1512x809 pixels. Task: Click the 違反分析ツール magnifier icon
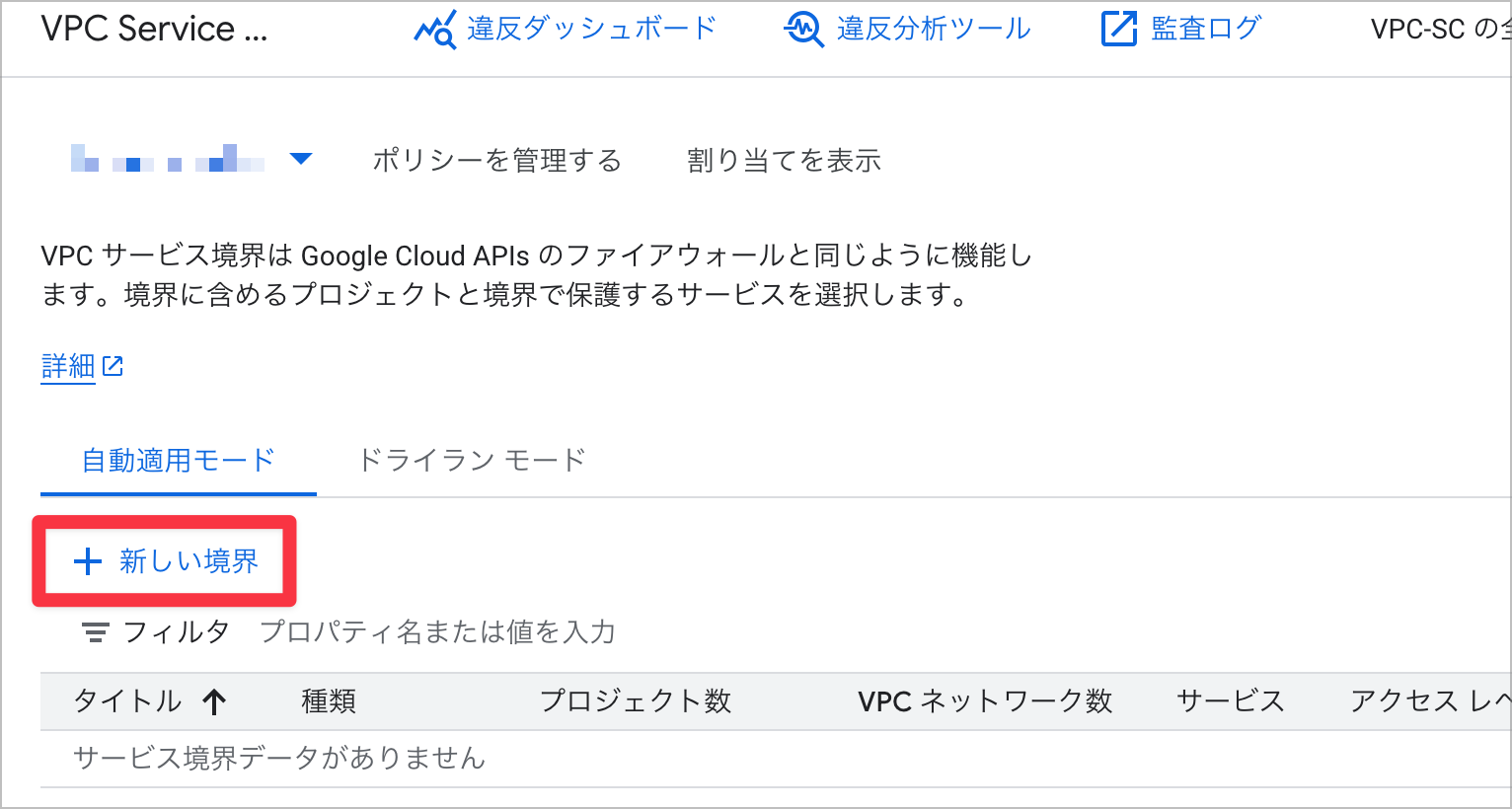click(x=804, y=30)
